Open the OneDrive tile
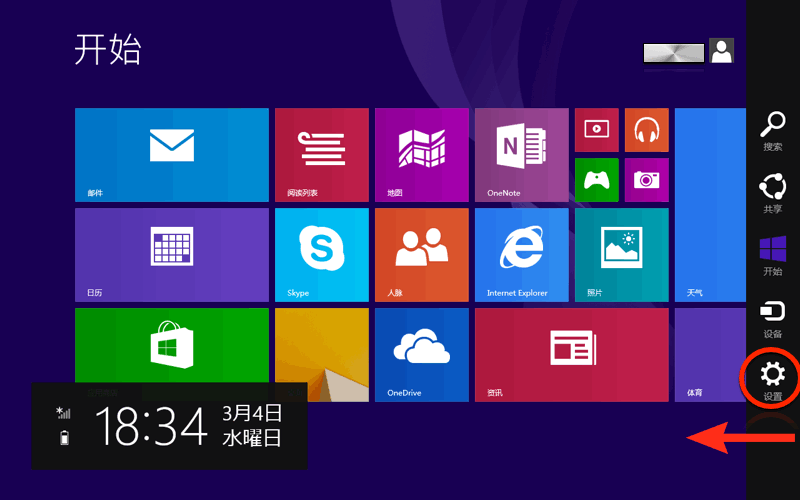 click(x=421, y=354)
